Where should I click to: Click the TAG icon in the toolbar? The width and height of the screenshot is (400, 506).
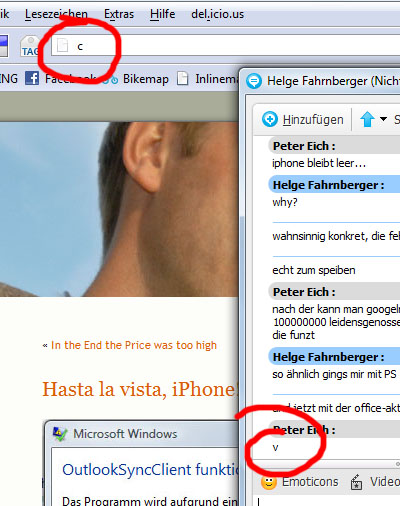pos(29,47)
